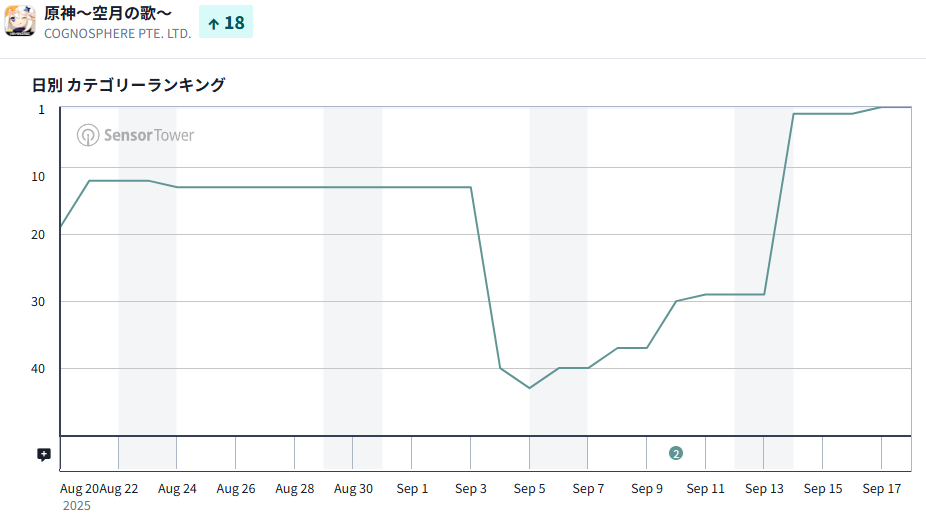Image resolution: width=926 pixels, height=522 pixels.
Task: Click the up-arrow rank change badge 18
Action: (x=226, y=22)
